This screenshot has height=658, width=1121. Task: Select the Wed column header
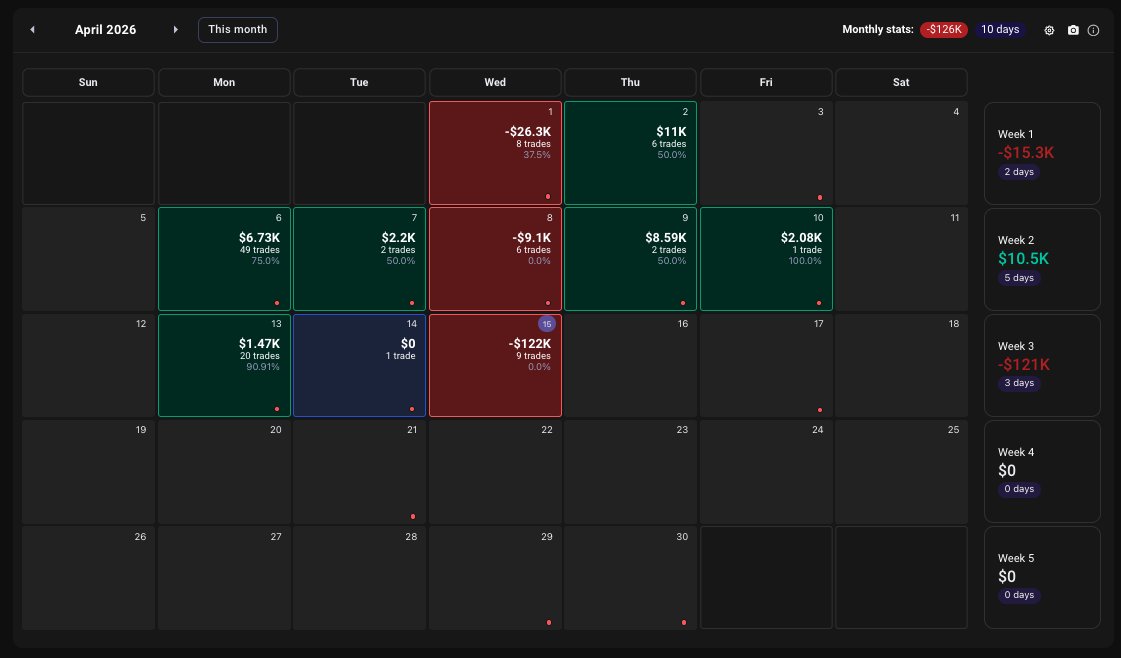click(x=495, y=82)
